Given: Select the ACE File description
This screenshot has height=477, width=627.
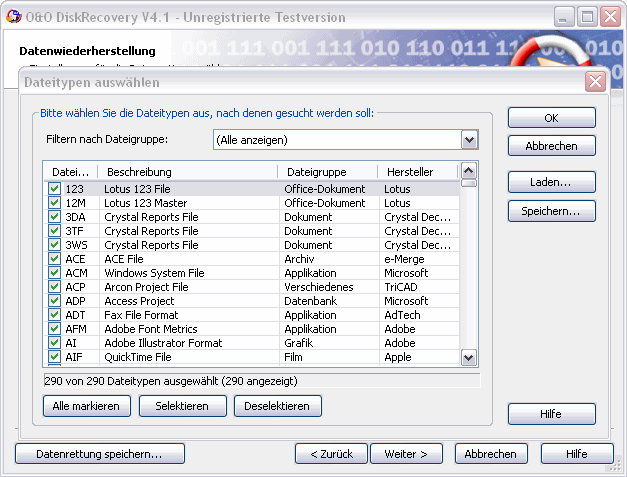Looking at the screenshot, I should click(124, 259).
